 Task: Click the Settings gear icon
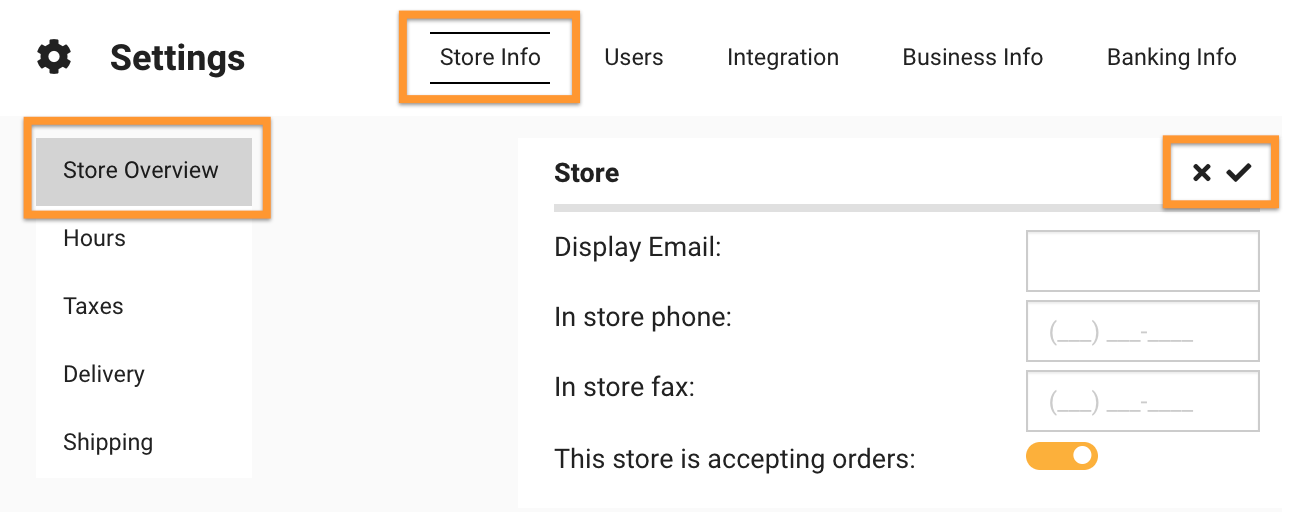tap(54, 57)
